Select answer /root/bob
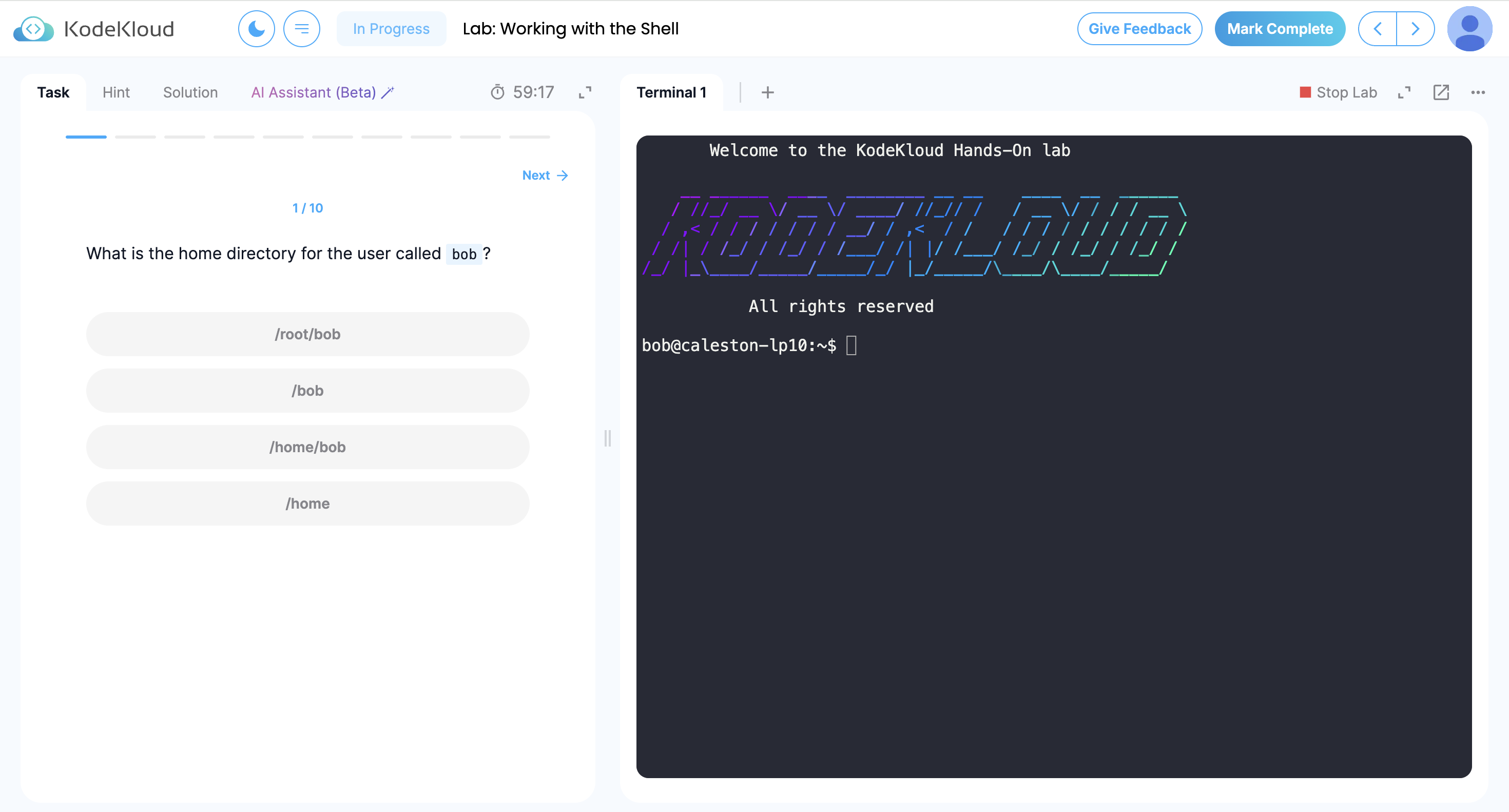Viewport: 1509px width, 812px height. click(307, 334)
